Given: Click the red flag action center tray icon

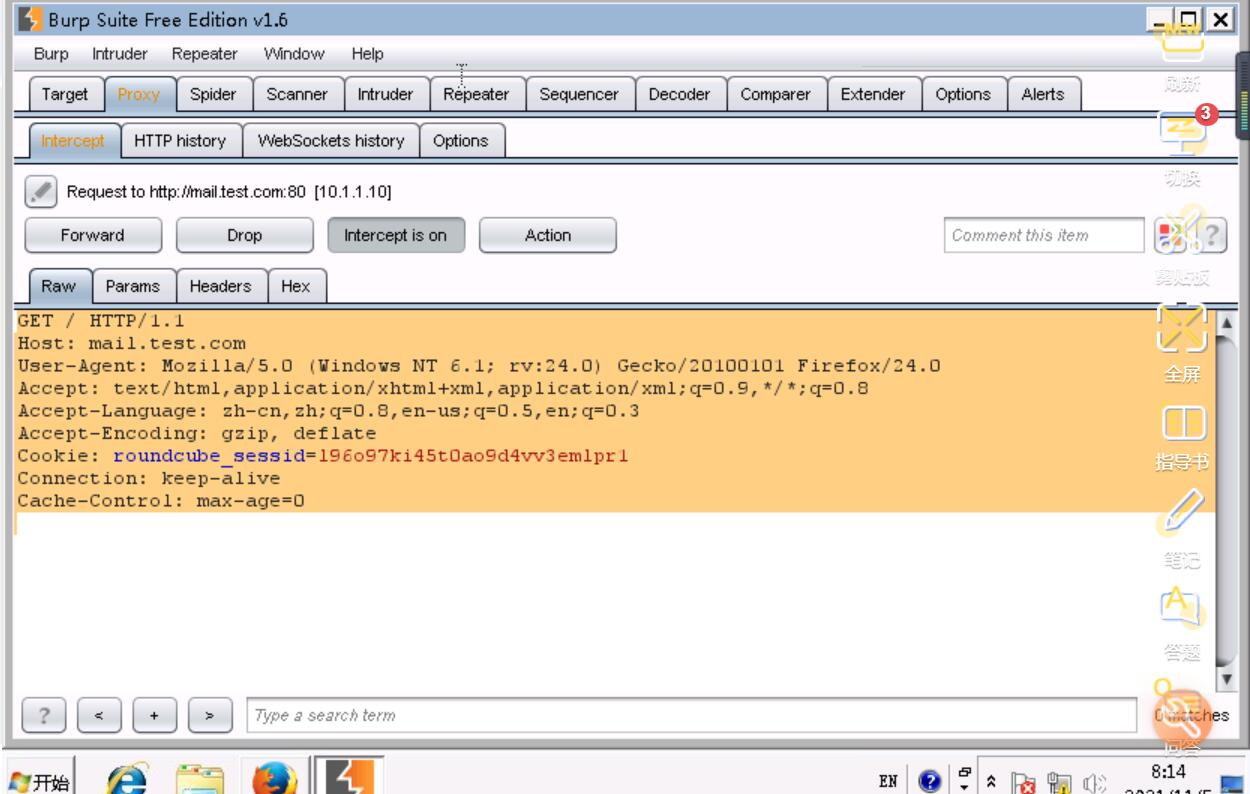Looking at the screenshot, I should tap(1025, 783).
